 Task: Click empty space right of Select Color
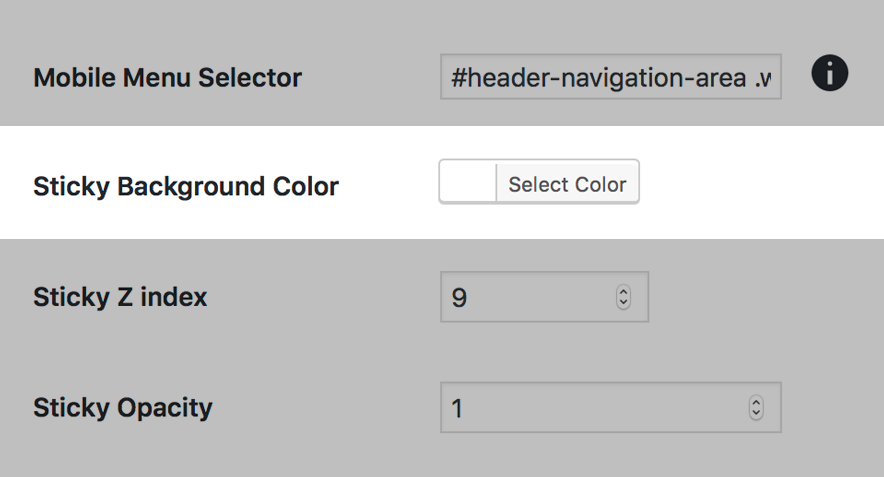[760, 184]
